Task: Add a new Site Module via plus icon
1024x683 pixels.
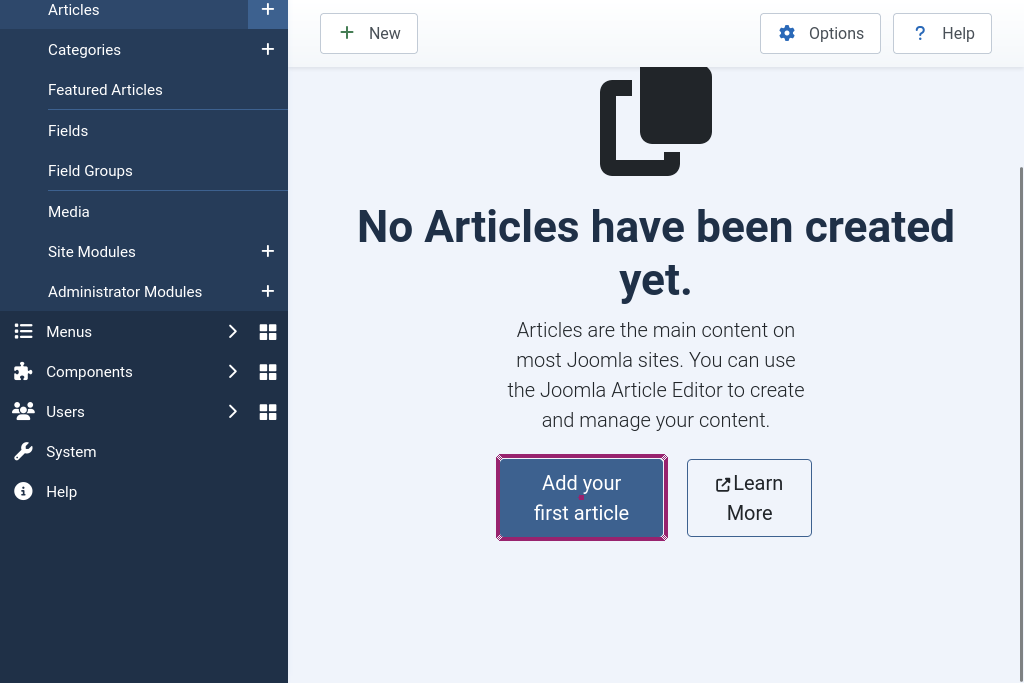Action: tap(267, 251)
